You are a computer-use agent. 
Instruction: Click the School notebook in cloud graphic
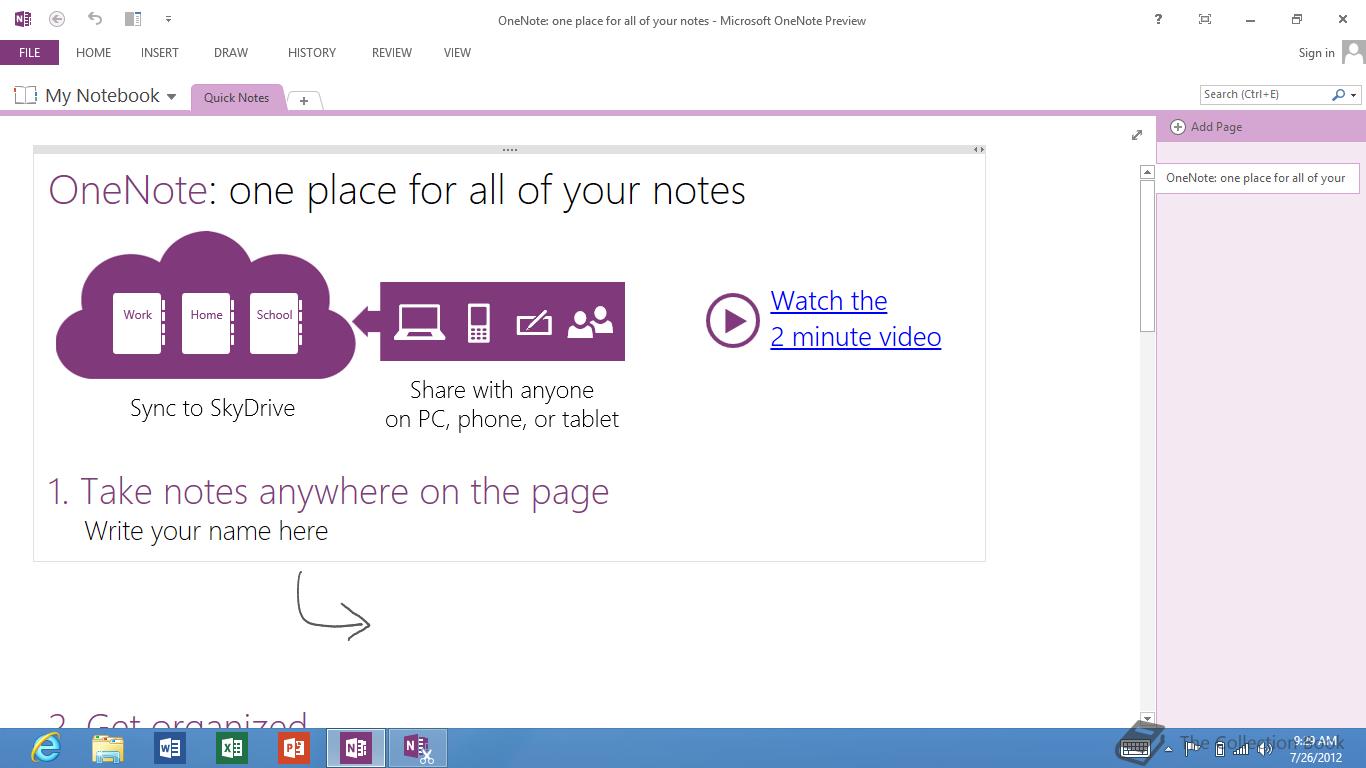[x=275, y=323]
